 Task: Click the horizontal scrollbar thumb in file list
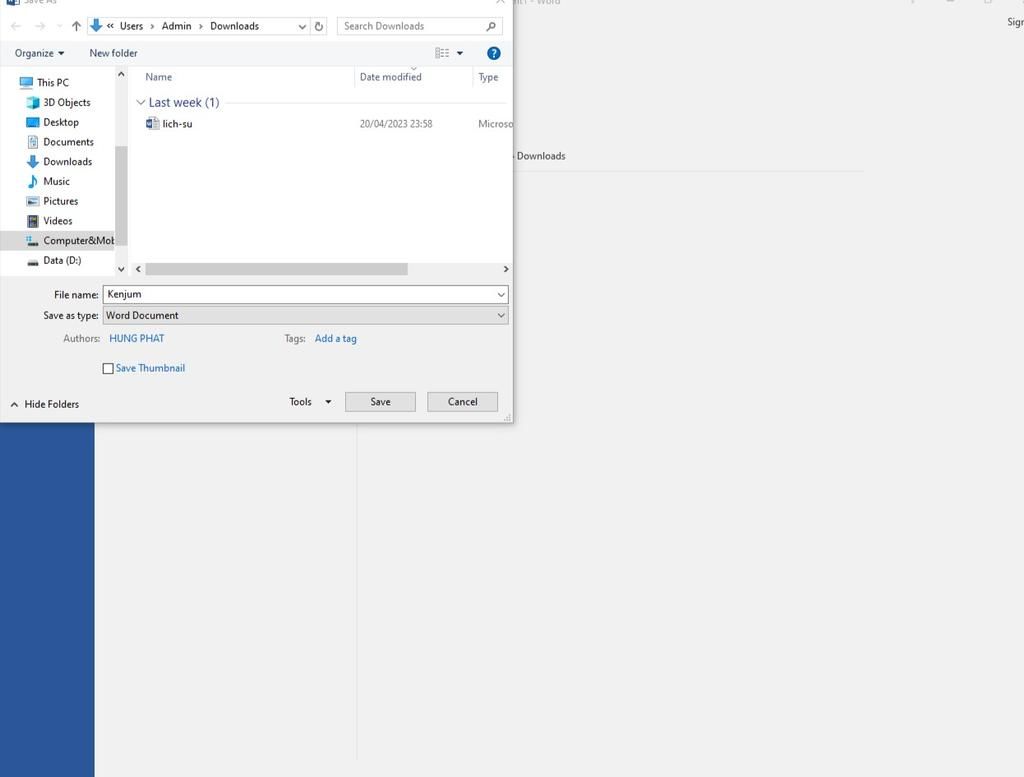(276, 269)
